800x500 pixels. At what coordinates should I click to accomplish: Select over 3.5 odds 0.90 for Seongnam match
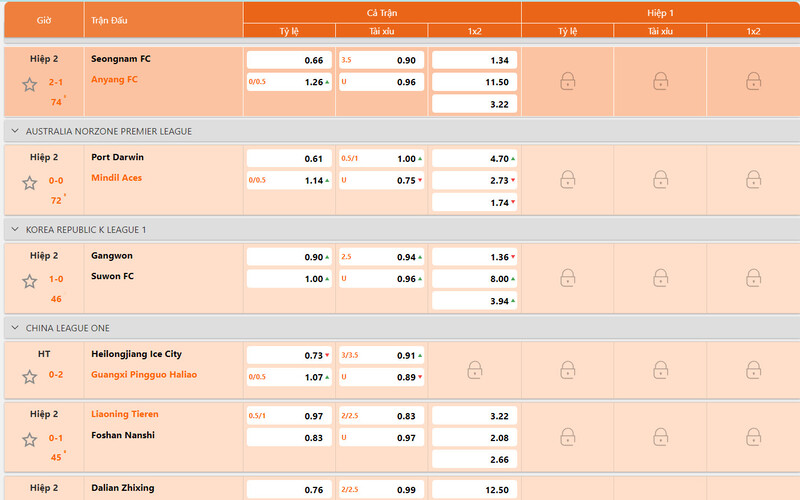pyautogui.click(x=382, y=60)
